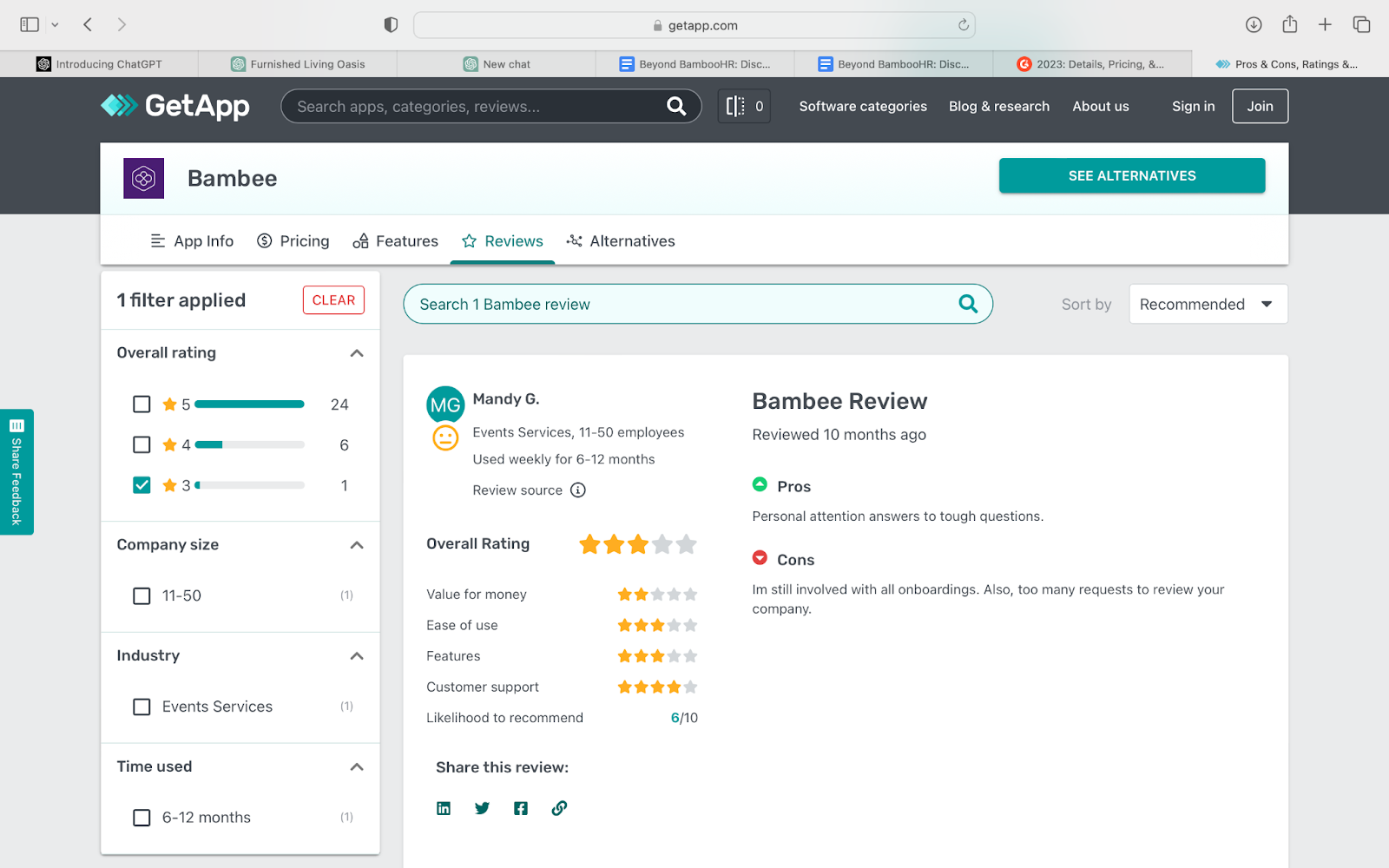
Task: Click the neutral face sentiment icon
Action: 445,437
